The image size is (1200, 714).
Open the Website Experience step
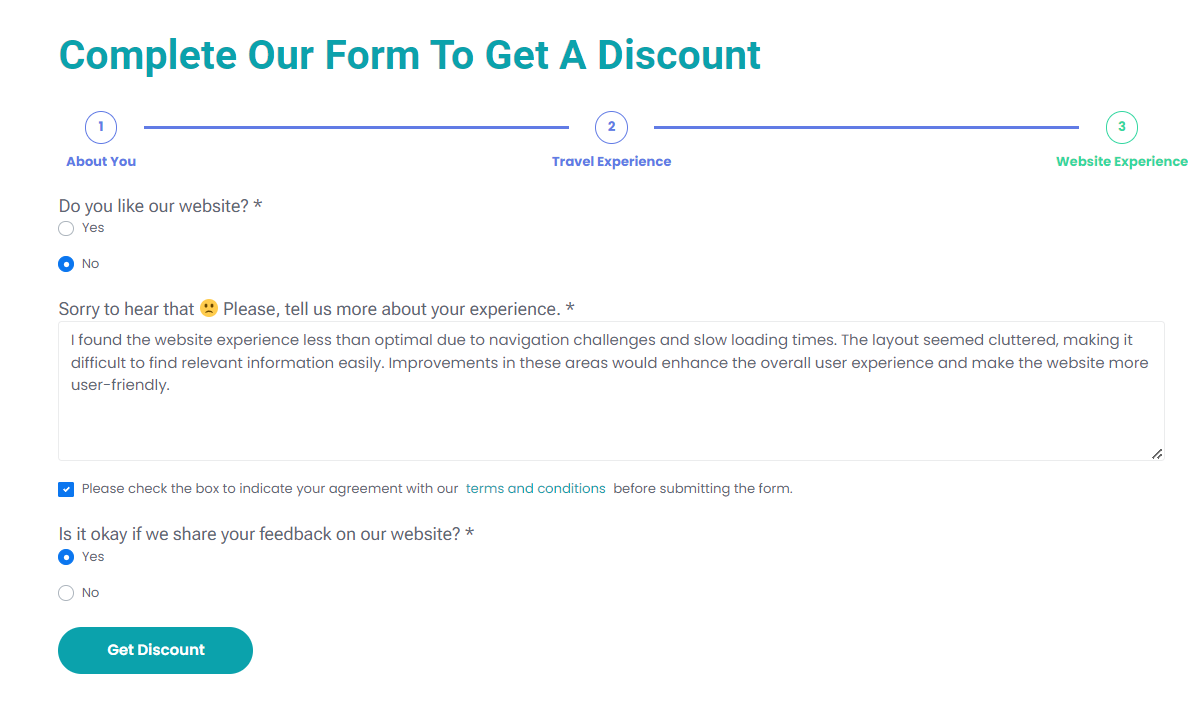1121,161
